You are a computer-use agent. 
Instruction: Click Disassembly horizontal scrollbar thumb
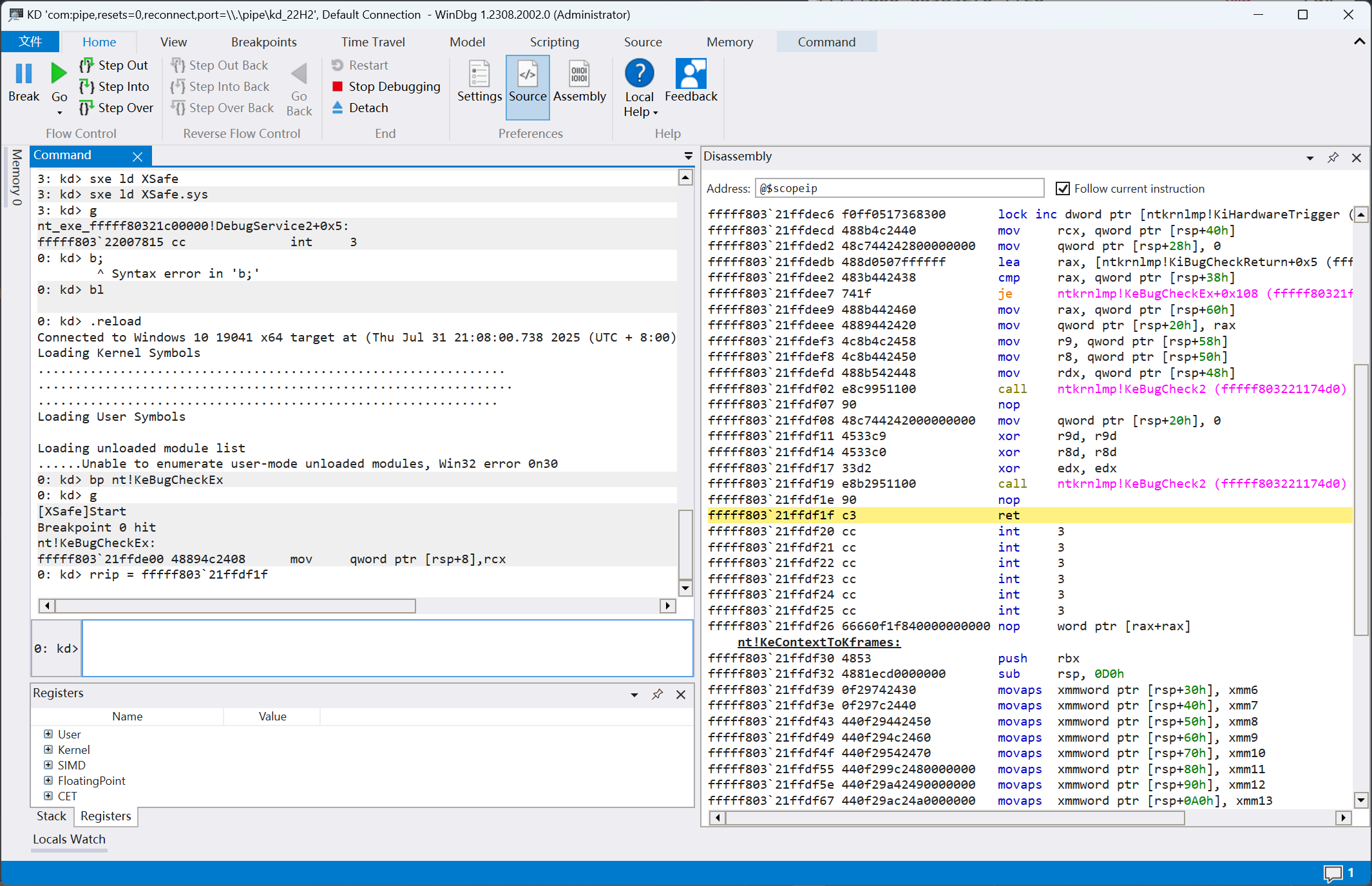click(x=955, y=818)
